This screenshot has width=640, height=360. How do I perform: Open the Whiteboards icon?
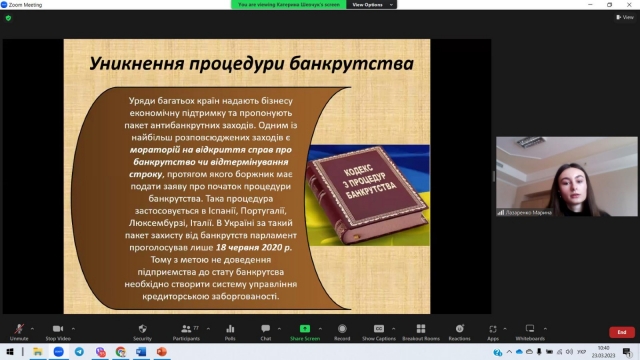point(530,329)
